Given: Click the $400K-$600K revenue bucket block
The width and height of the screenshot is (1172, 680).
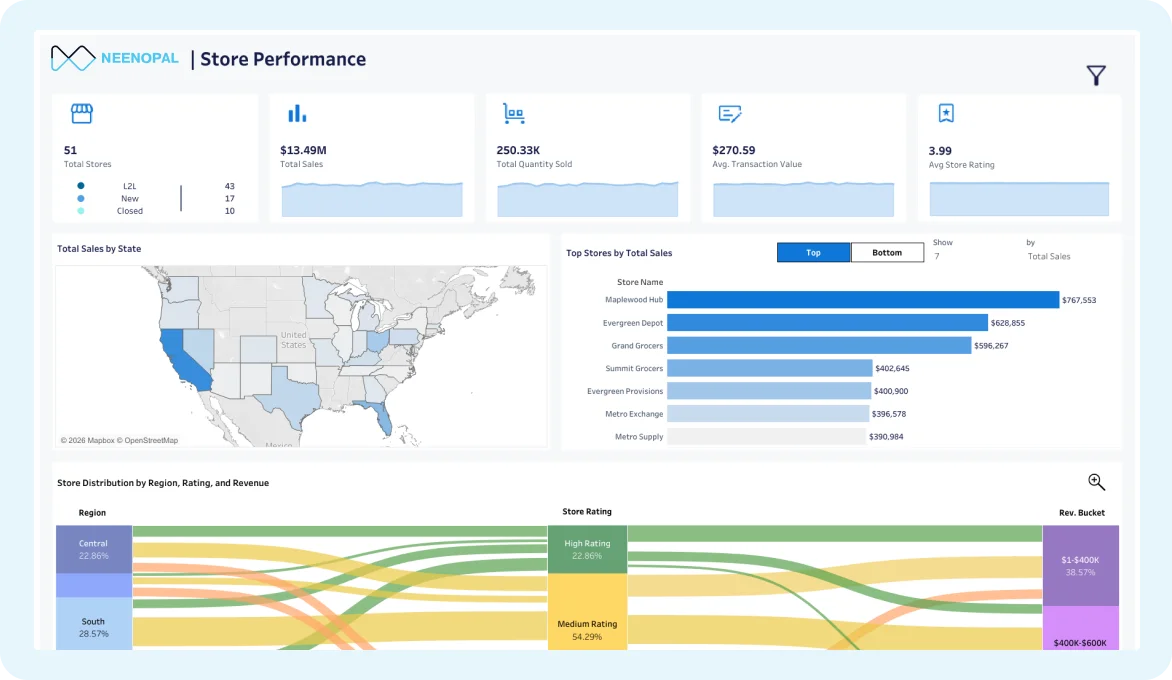Looking at the screenshot, I should click(x=1081, y=628).
